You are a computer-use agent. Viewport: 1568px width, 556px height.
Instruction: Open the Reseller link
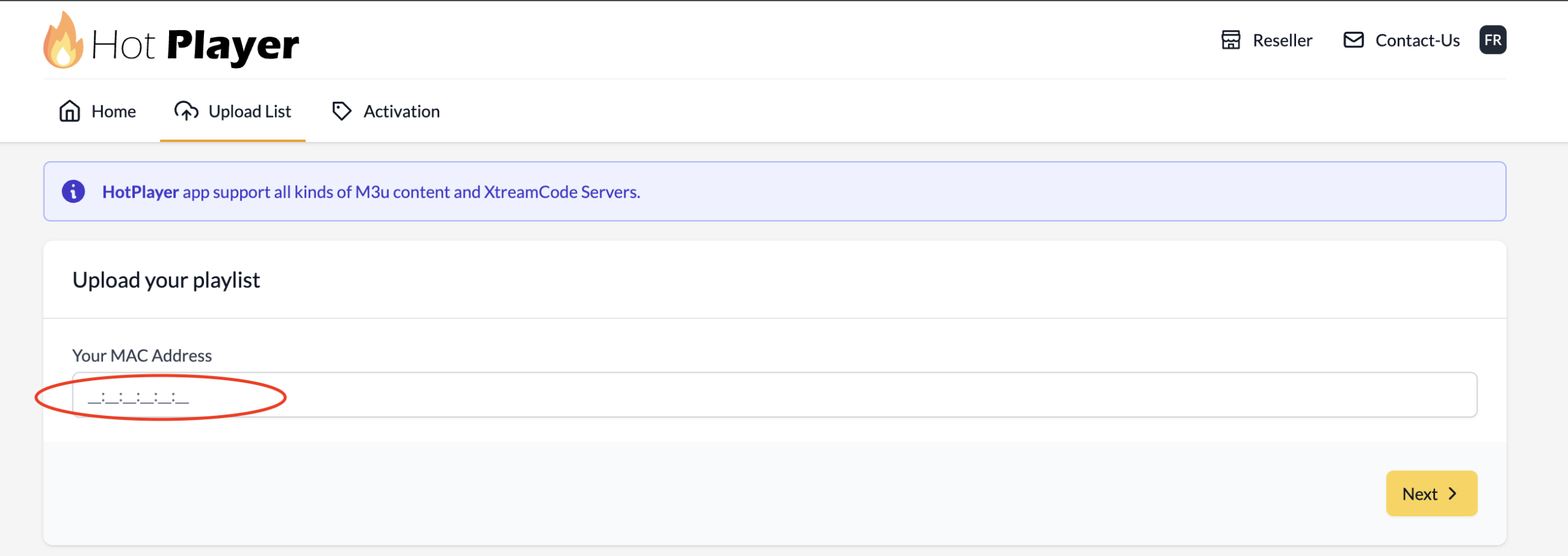1267,40
